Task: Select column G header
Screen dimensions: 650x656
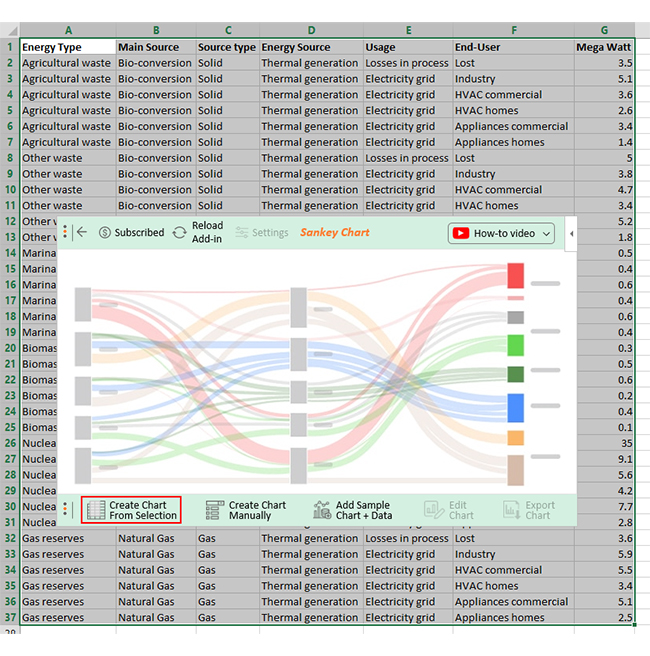Action: tap(604, 30)
